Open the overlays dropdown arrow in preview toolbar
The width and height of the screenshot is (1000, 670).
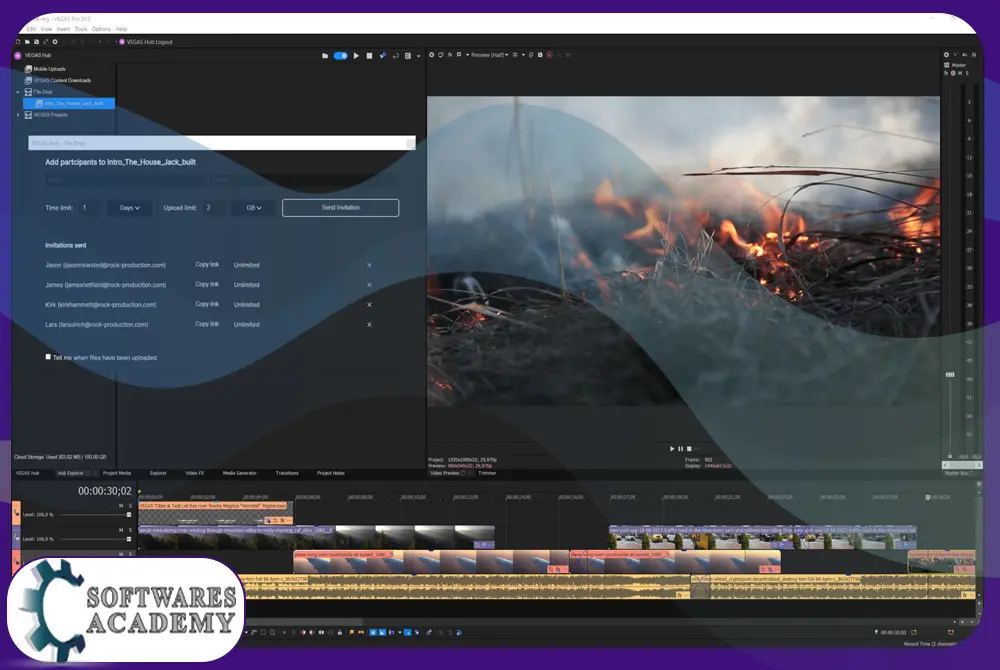(x=523, y=55)
